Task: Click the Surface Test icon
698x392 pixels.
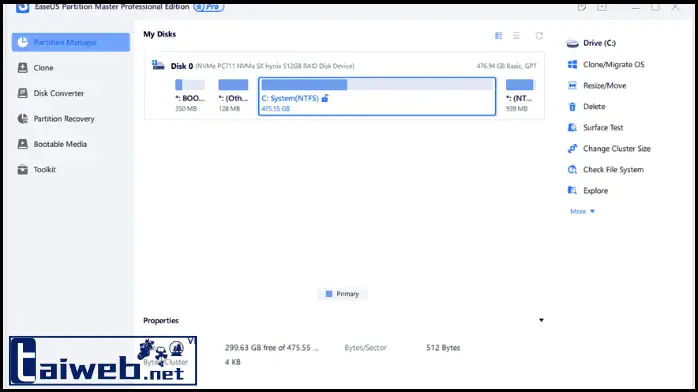Action: (x=572, y=128)
